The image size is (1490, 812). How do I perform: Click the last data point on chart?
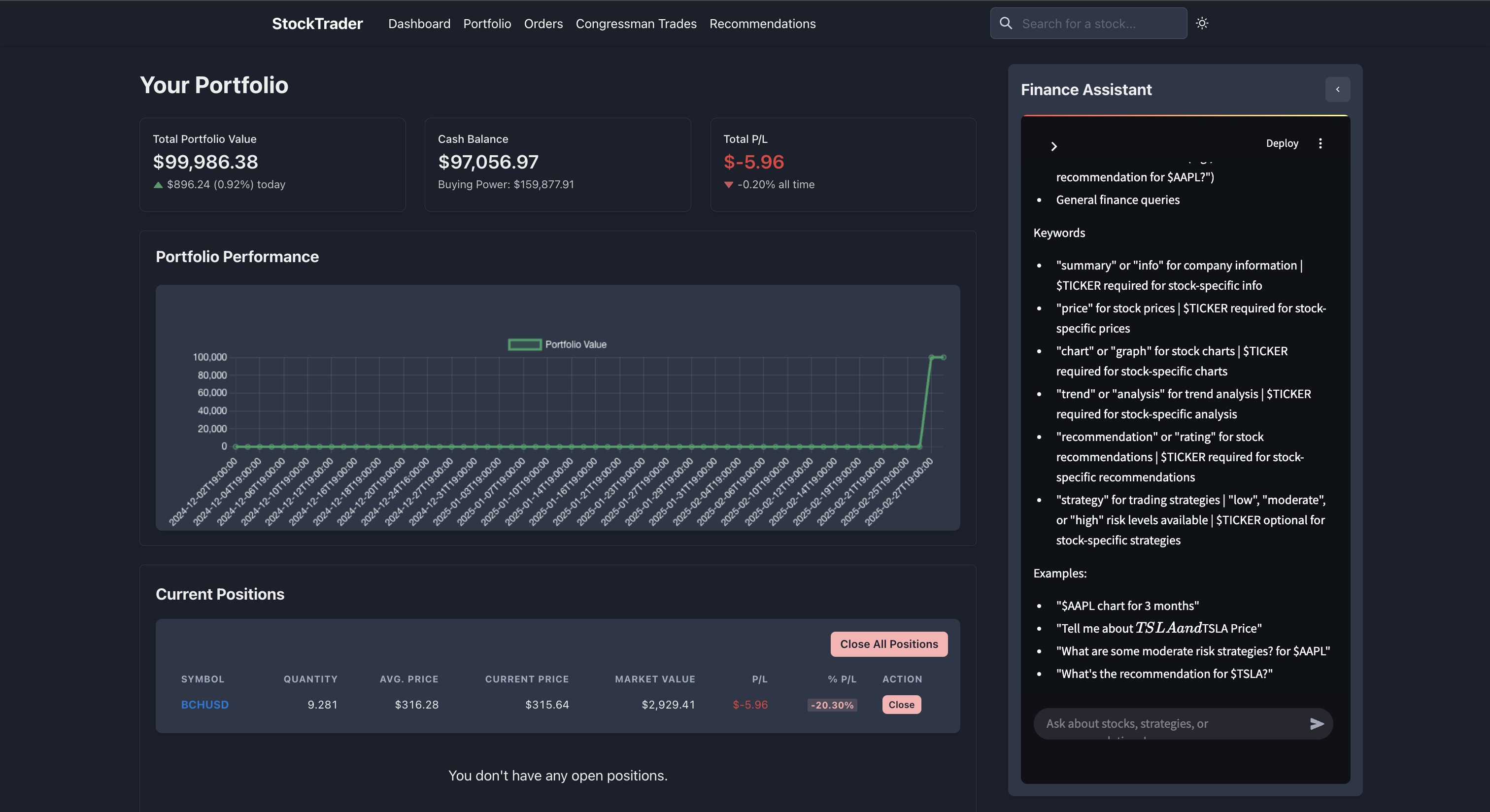(x=944, y=357)
